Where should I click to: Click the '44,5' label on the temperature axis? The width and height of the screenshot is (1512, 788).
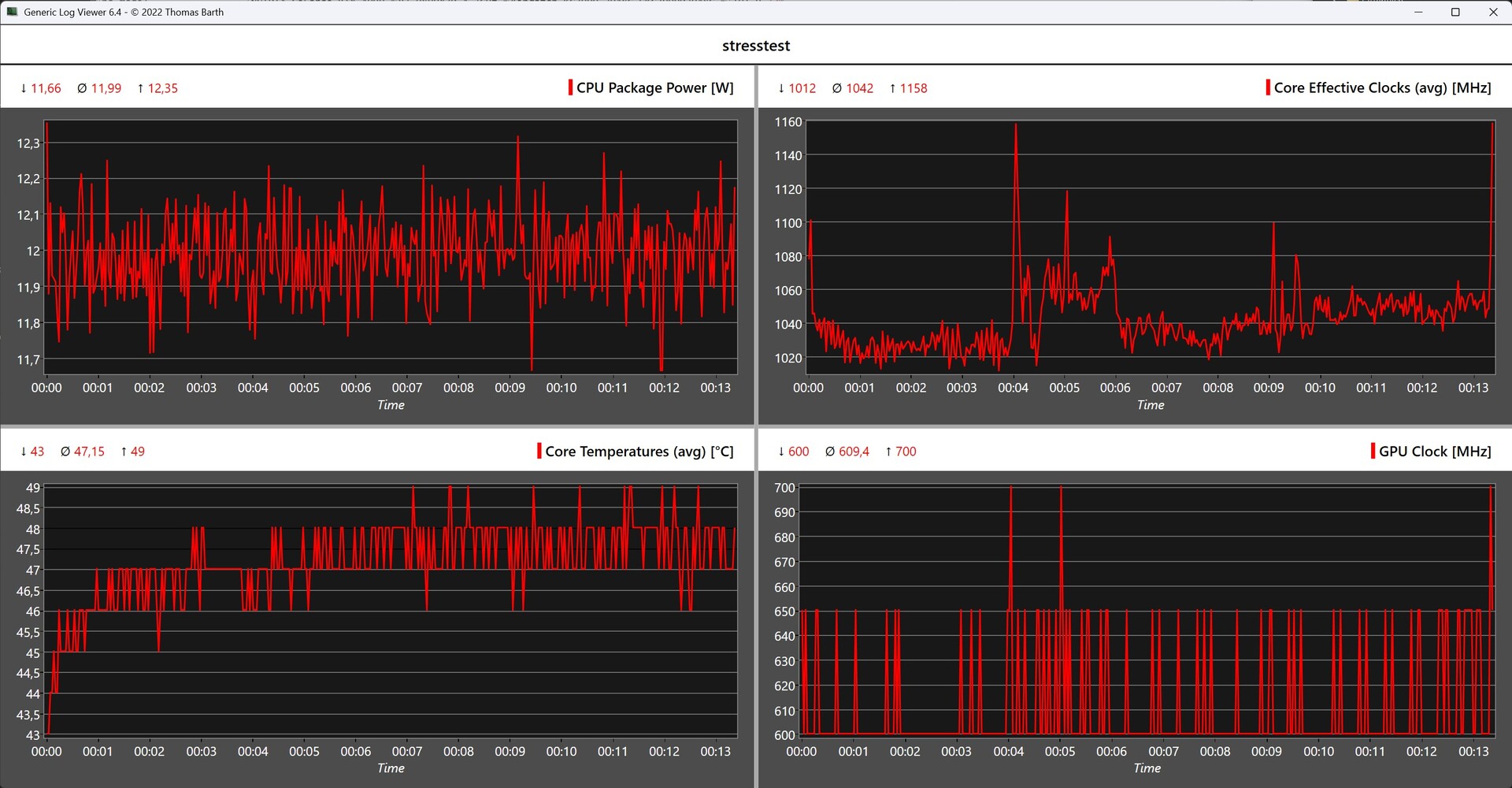coord(28,674)
